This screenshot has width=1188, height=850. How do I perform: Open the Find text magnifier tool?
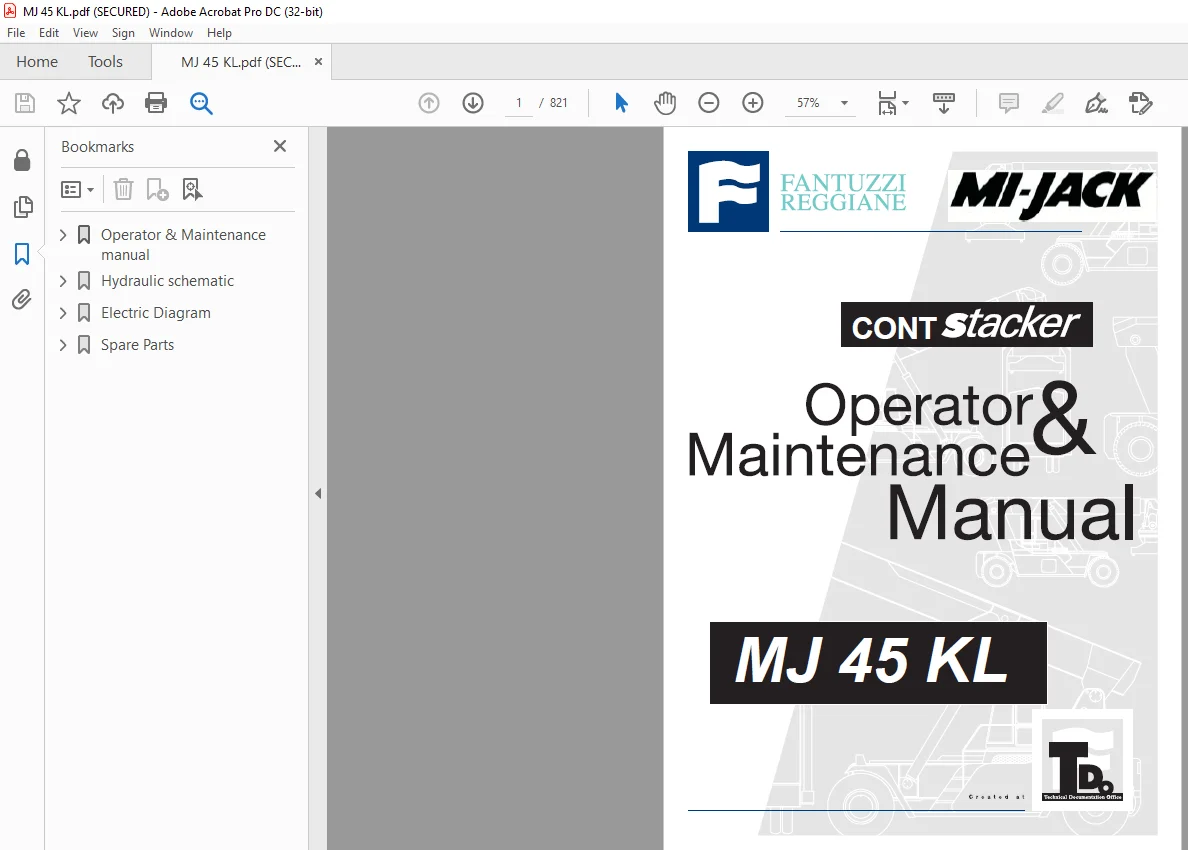201,103
